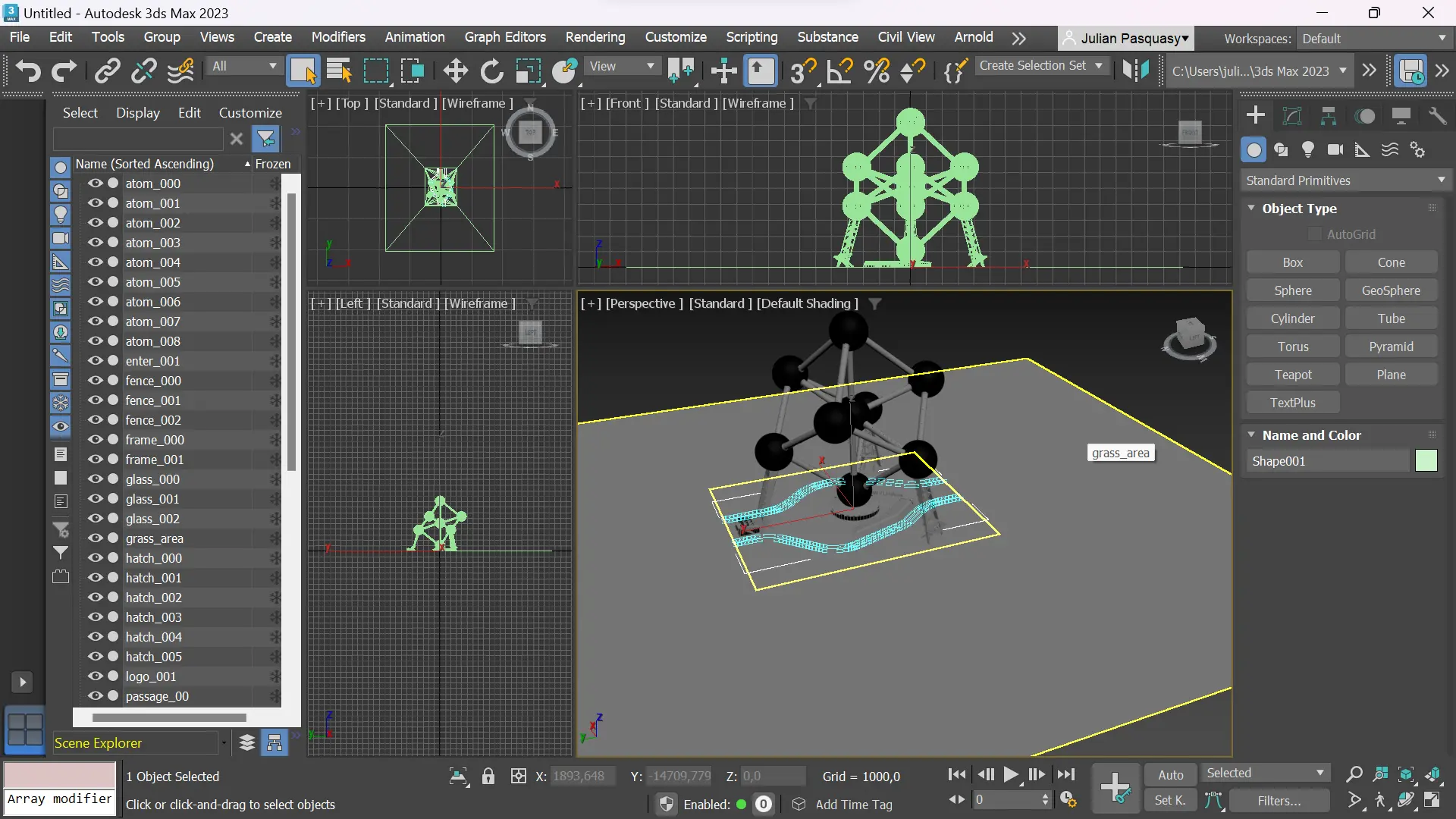1456x819 pixels.
Task: Open the Create Selection Set dropdown
Action: click(1041, 66)
